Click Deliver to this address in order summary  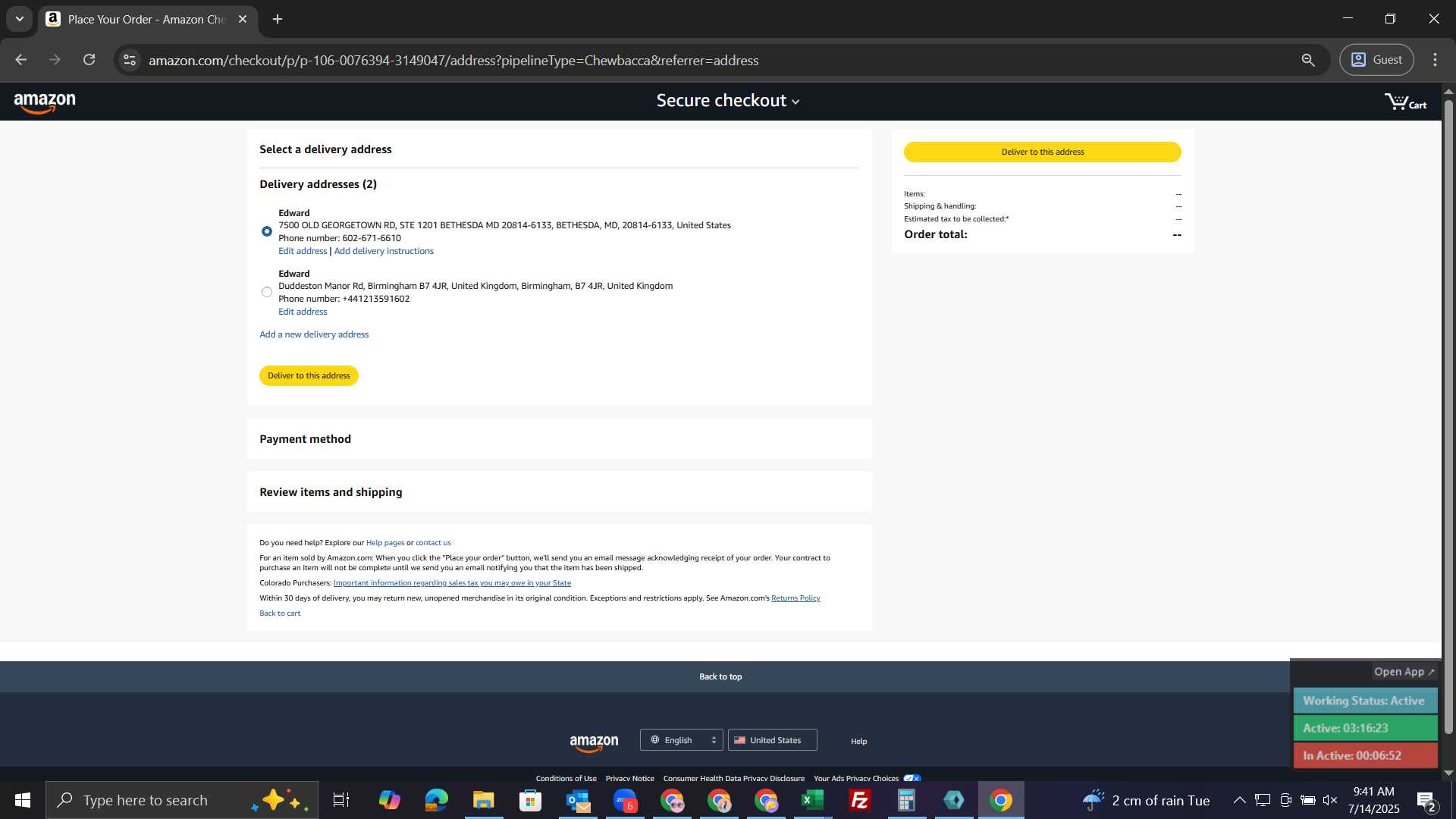(x=1042, y=152)
